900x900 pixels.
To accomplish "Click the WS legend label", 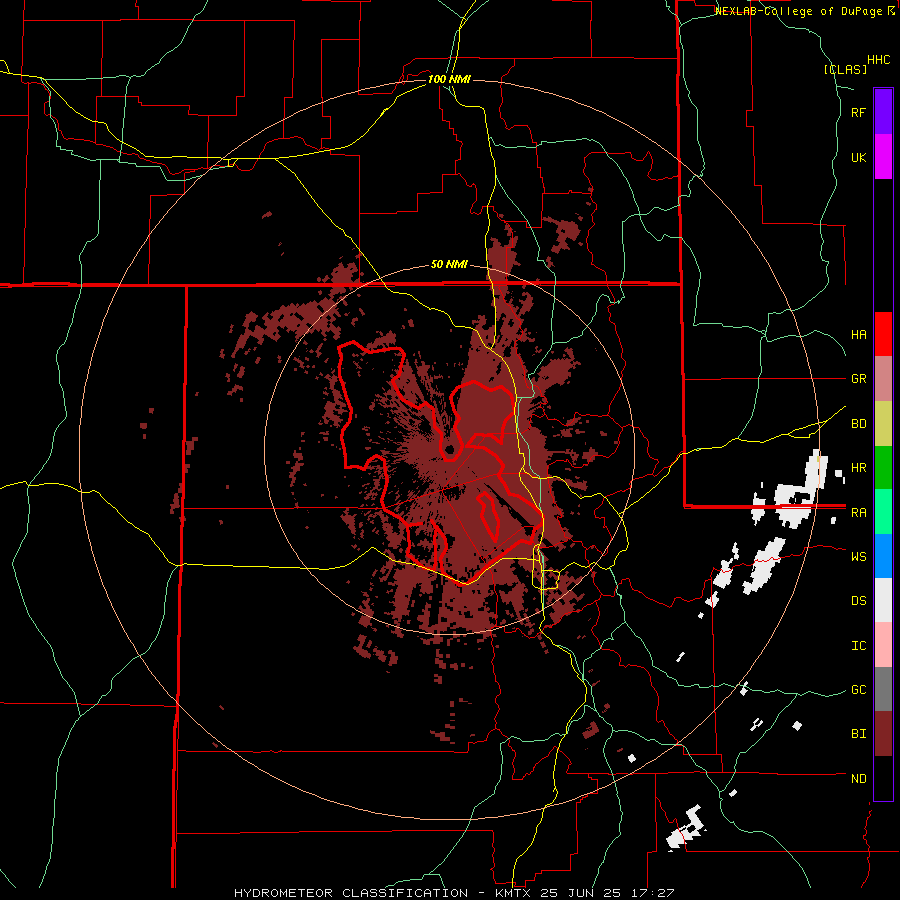I will (858, 556).
